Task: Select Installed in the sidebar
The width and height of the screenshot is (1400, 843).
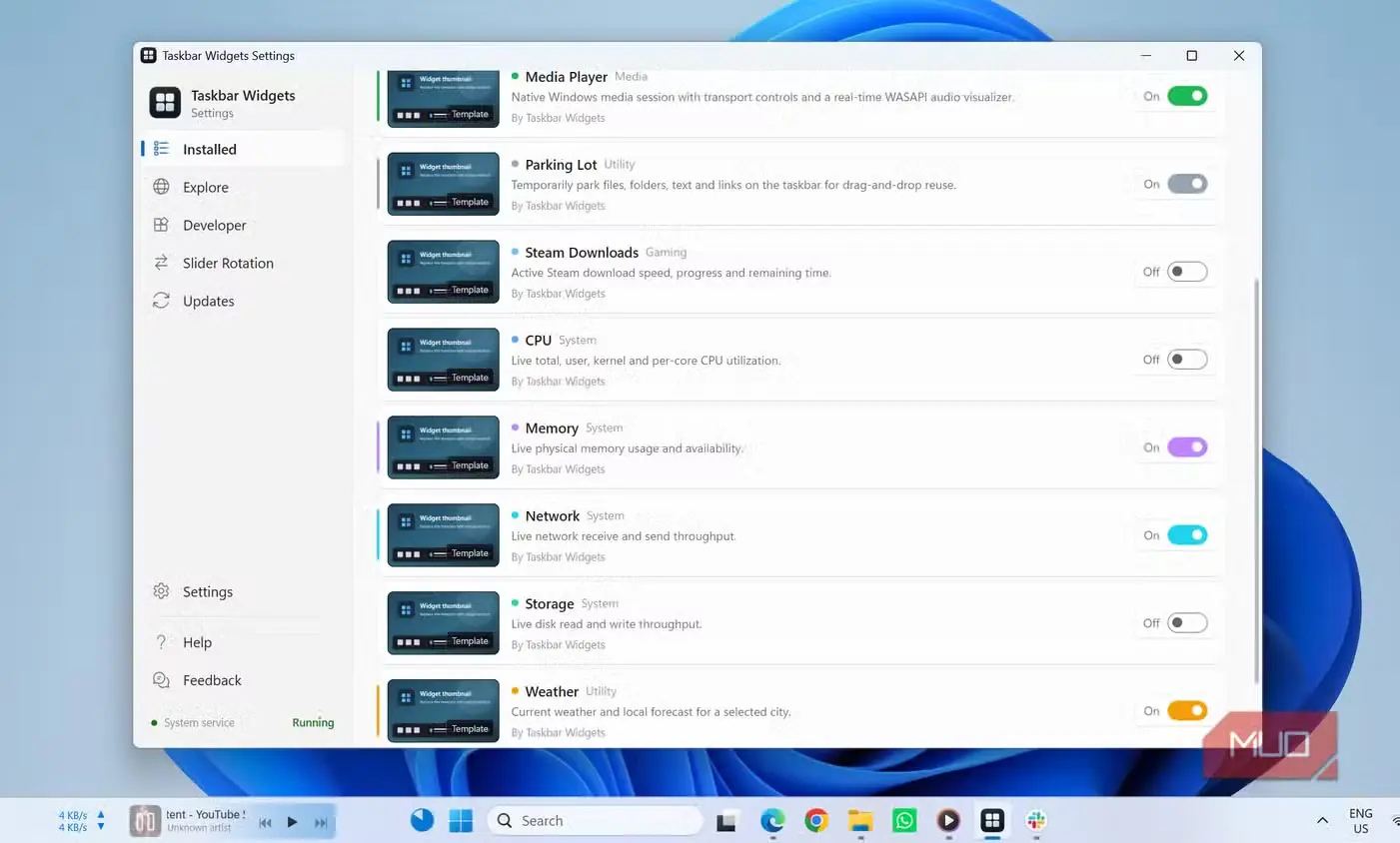Action: (x=243, y=149)
